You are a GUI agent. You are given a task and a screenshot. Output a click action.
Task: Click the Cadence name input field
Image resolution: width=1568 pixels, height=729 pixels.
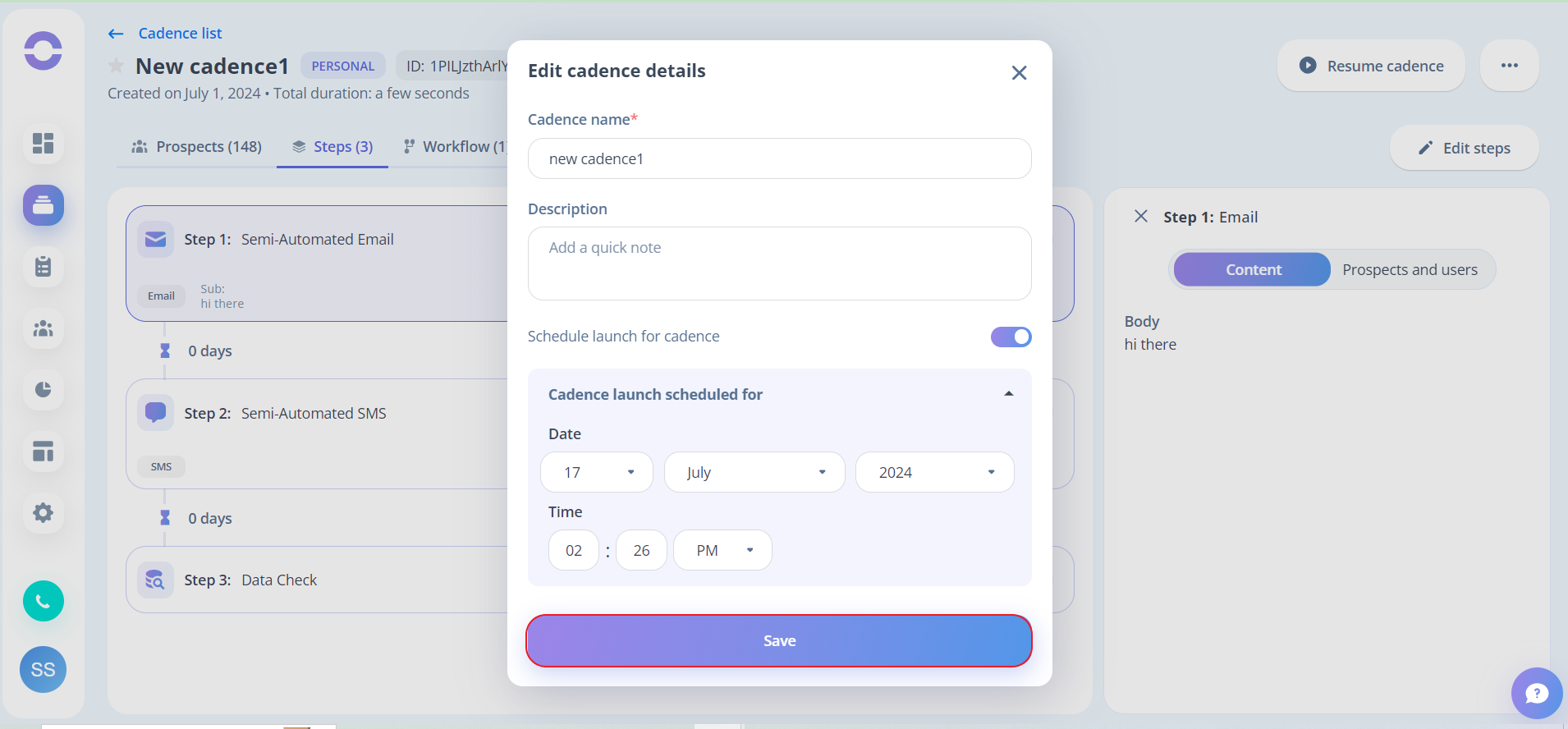coord(779,158)
